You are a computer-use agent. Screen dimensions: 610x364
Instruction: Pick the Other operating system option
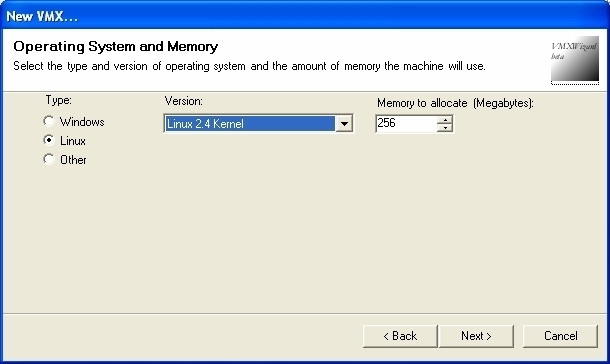click(x=49, y=159)
